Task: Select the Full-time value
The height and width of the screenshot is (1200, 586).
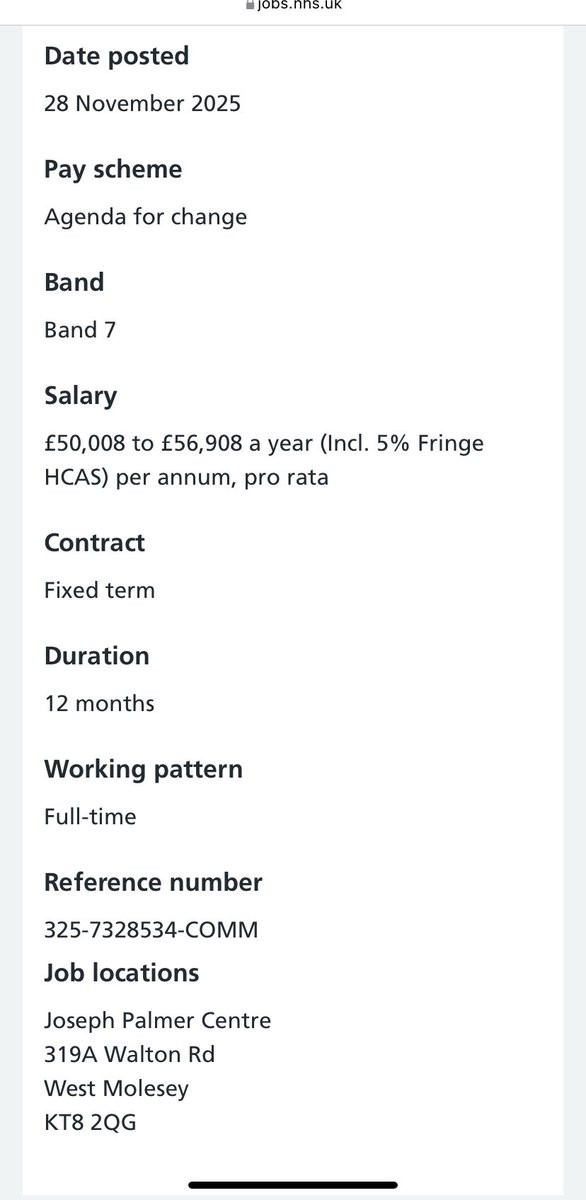Action: tap(90, 817)
